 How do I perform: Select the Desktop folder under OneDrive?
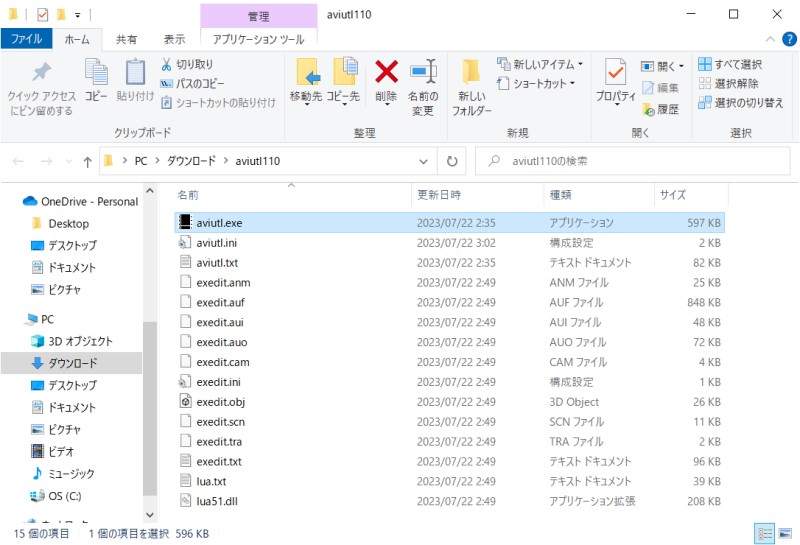60,224
